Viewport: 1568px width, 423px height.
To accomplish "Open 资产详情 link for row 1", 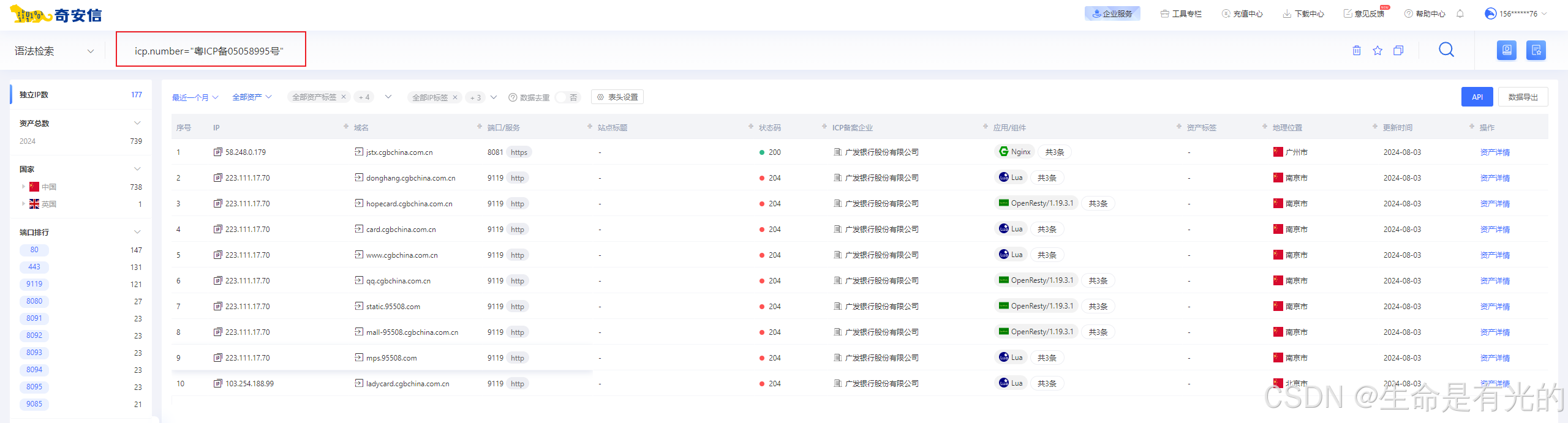I will click(1494, 152).
